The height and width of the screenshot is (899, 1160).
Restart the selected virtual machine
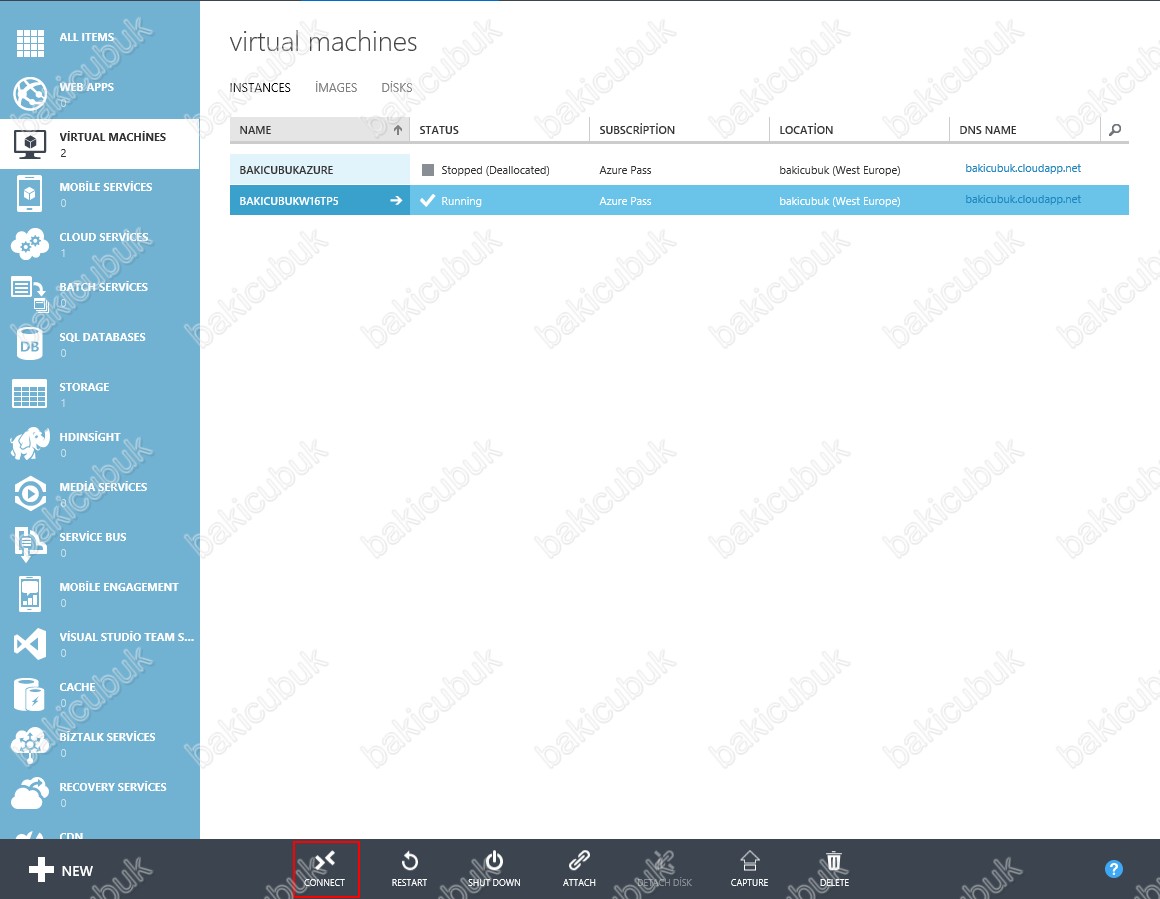click(x=409, y=868)
